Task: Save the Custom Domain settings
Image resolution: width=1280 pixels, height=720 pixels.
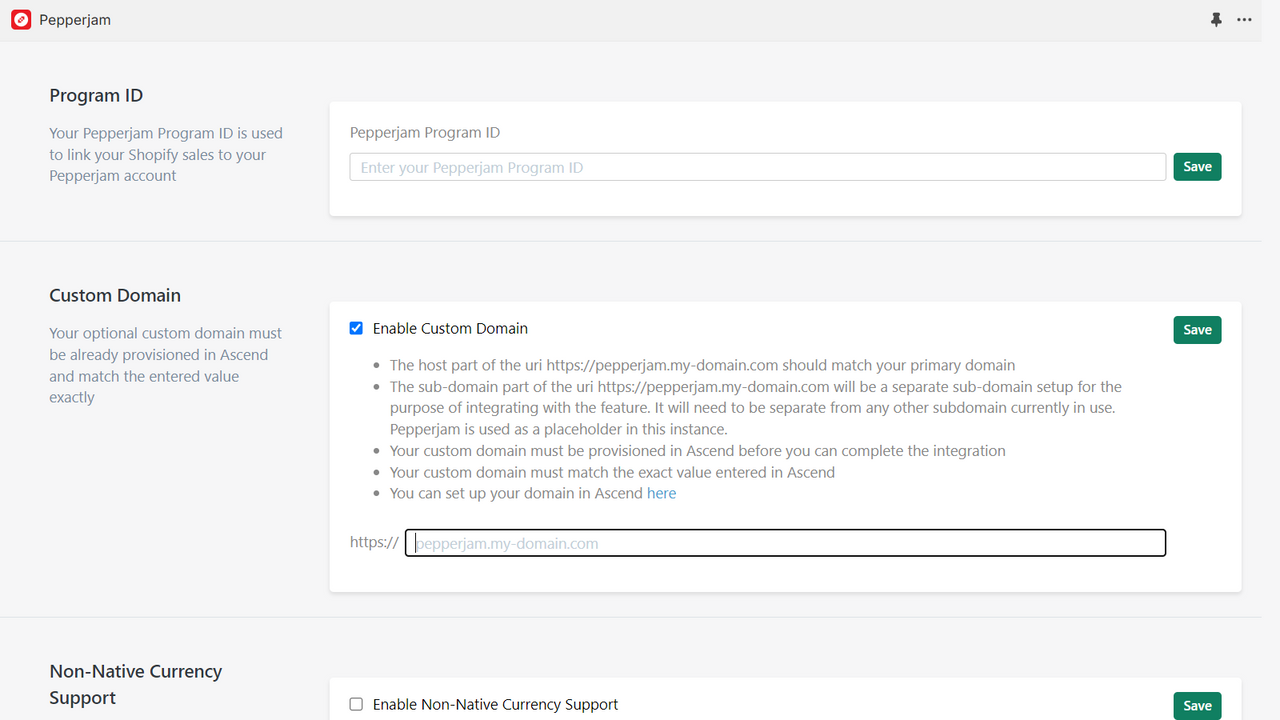Action: 1197,330
